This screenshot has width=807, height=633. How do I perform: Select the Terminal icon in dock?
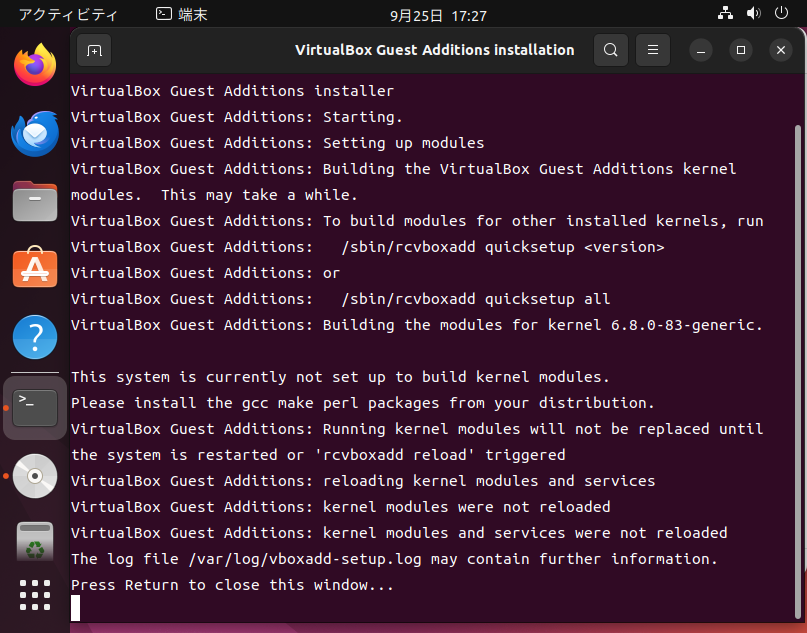[35, 407]
